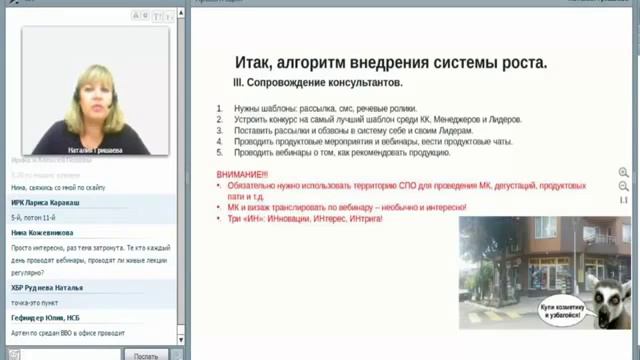Viewport: 640px width, 360px height.
Task: Click the slide title 'Итак, алгоритм внедрения системы роста'
Action: (x=391, y=63)
